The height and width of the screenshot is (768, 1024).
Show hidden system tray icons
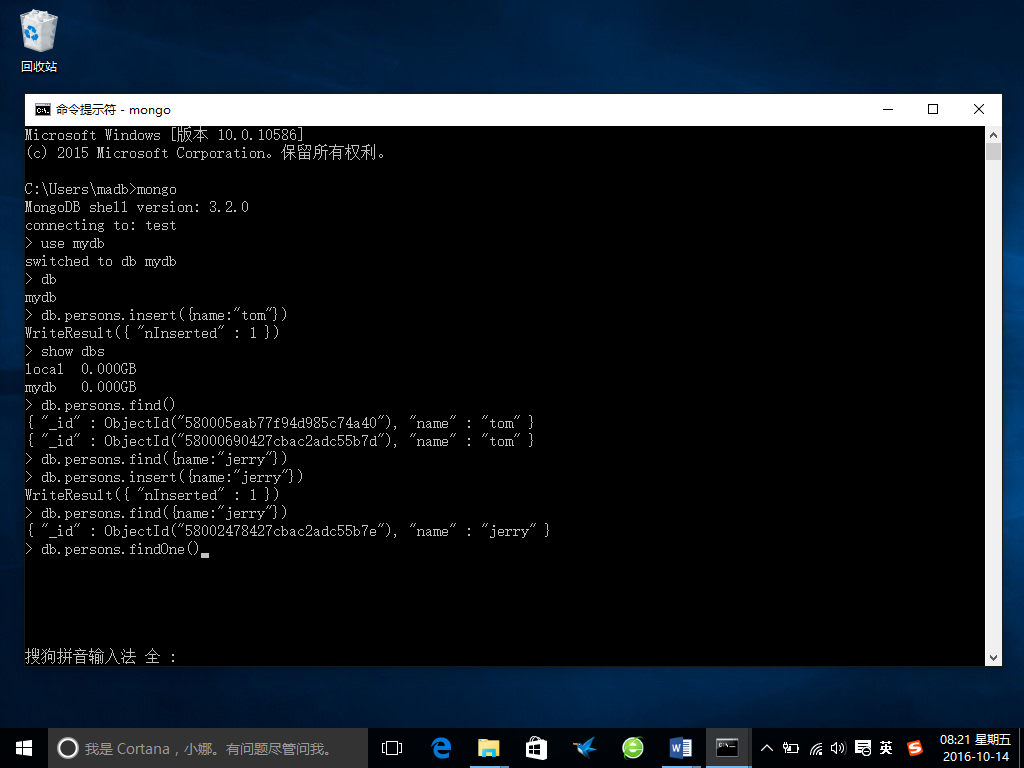coord(767,748)
